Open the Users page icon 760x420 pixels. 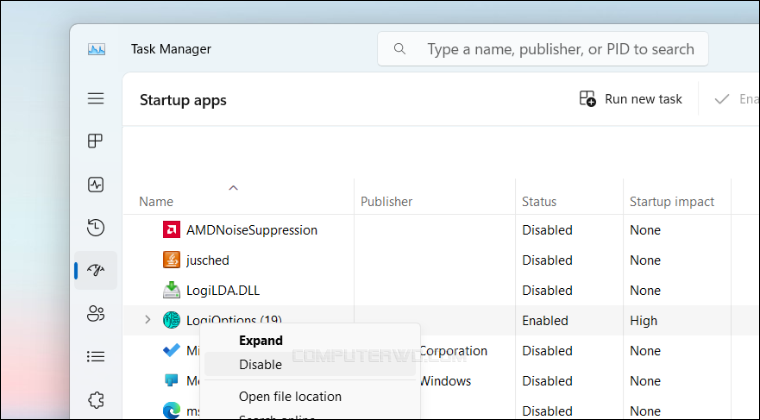pos(95,313)
